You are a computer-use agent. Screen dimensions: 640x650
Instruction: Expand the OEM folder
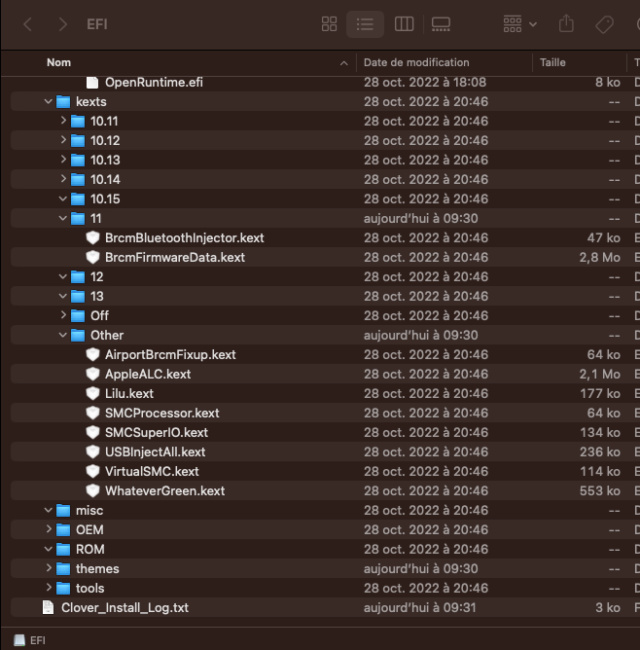pos(48,529)
